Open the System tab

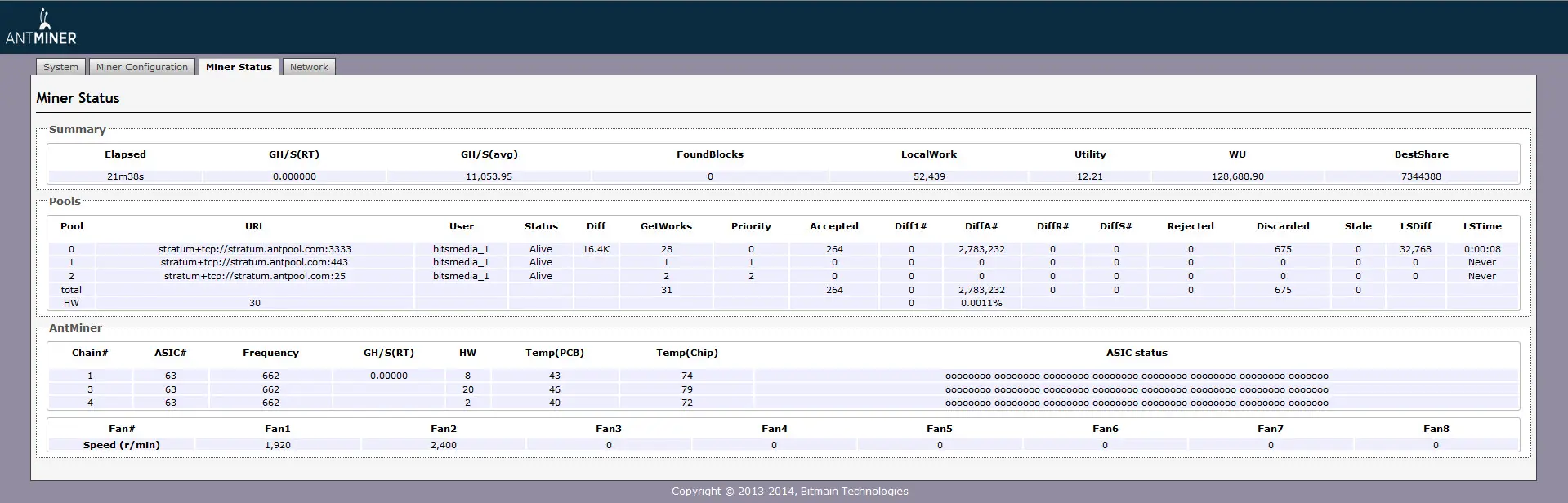(61, 67)
